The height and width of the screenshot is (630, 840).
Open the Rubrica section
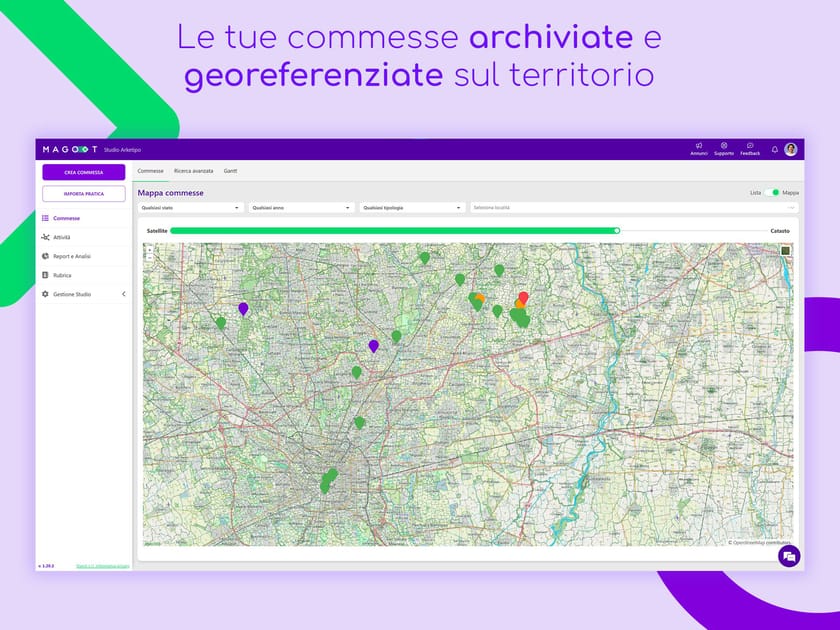click(62, 275)
